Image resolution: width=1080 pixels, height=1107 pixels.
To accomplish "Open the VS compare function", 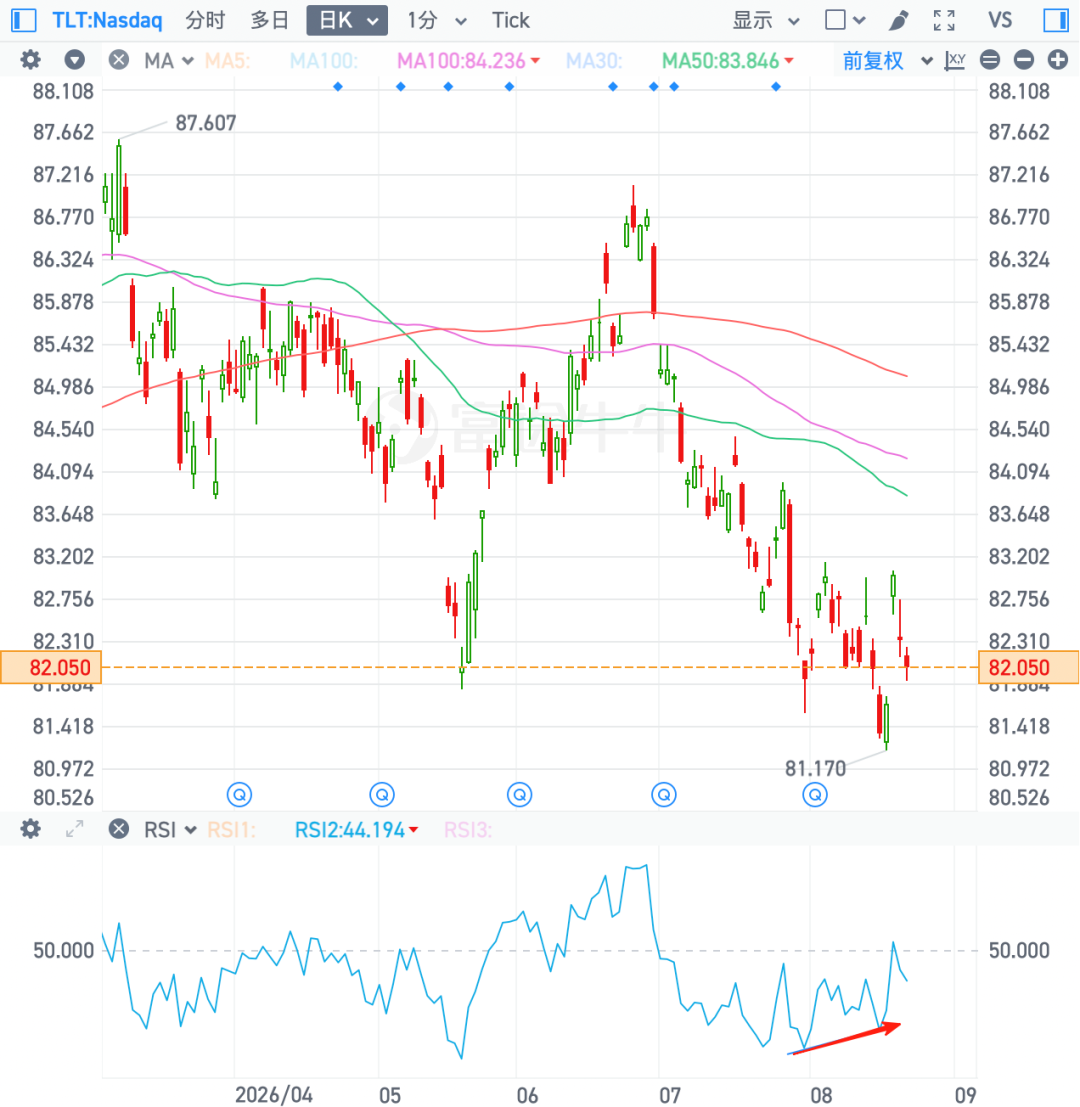I will (x=1000, y=20).
